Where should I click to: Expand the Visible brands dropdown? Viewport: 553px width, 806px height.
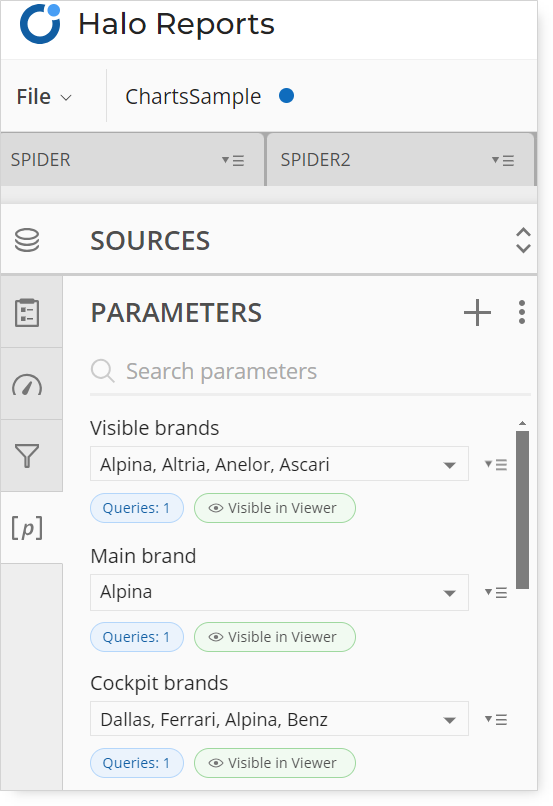[x=279, y=464]
